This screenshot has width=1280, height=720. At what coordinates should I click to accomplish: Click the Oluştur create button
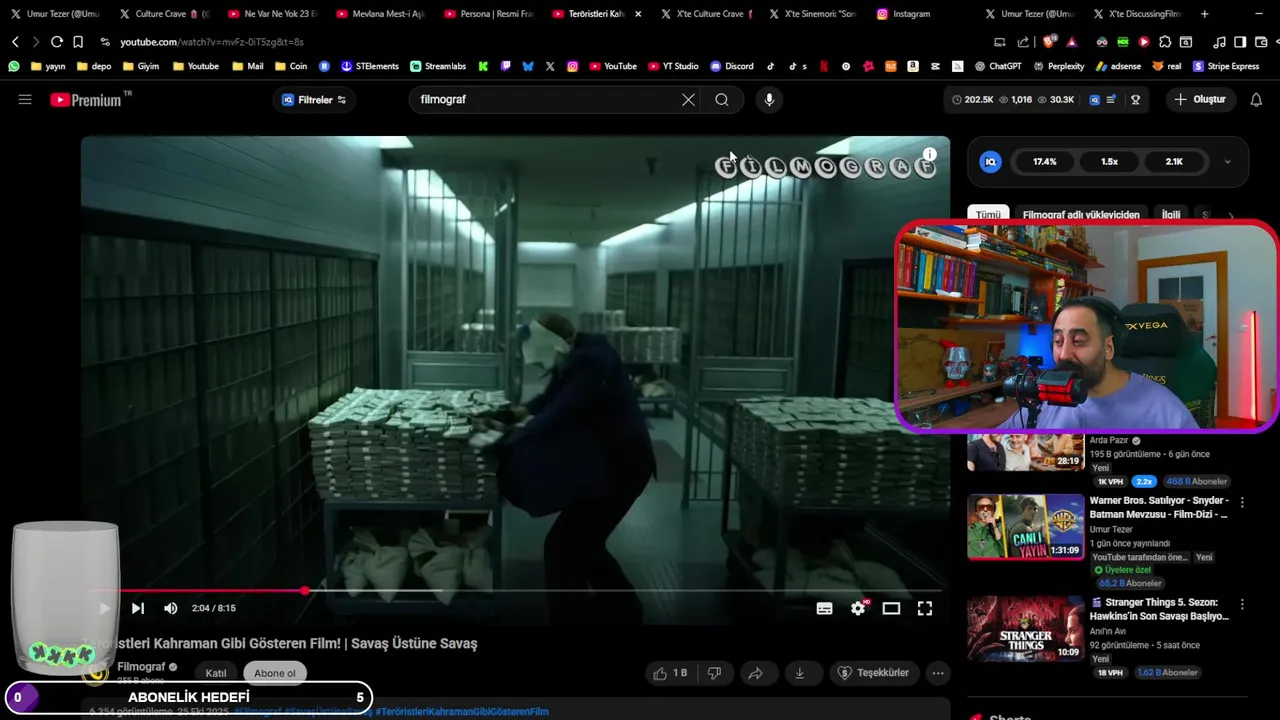pyautogui.click(x=1200, y=100)
